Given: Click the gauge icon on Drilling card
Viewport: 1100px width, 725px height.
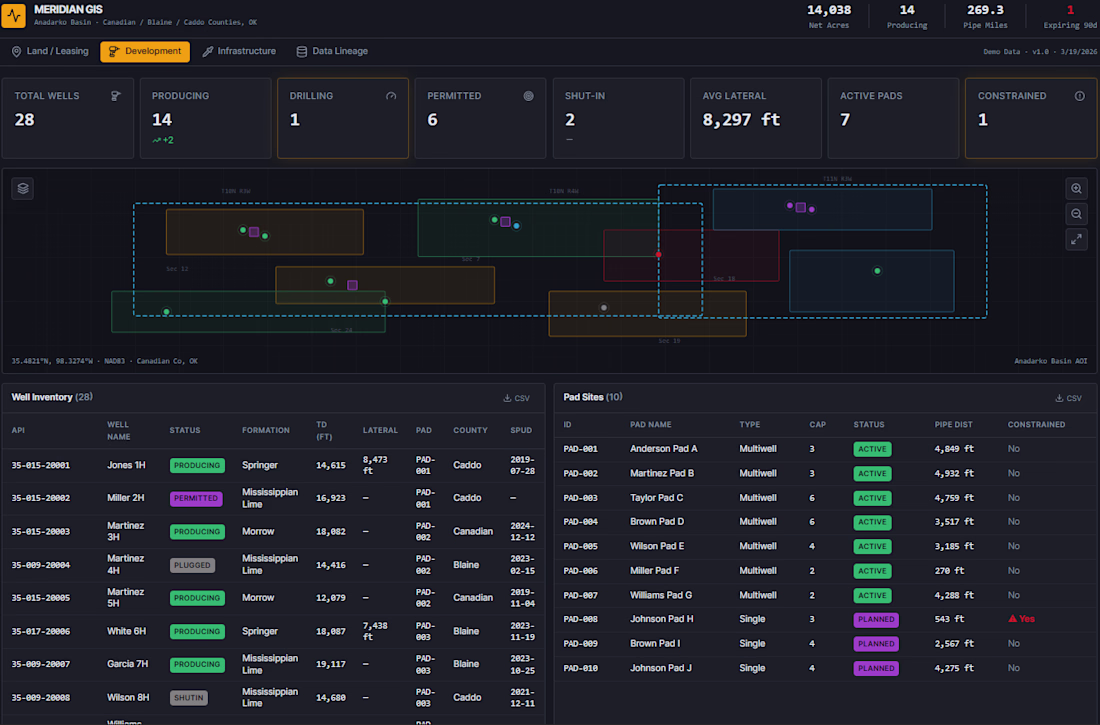Looking at the screenshot, I should 391,96.
